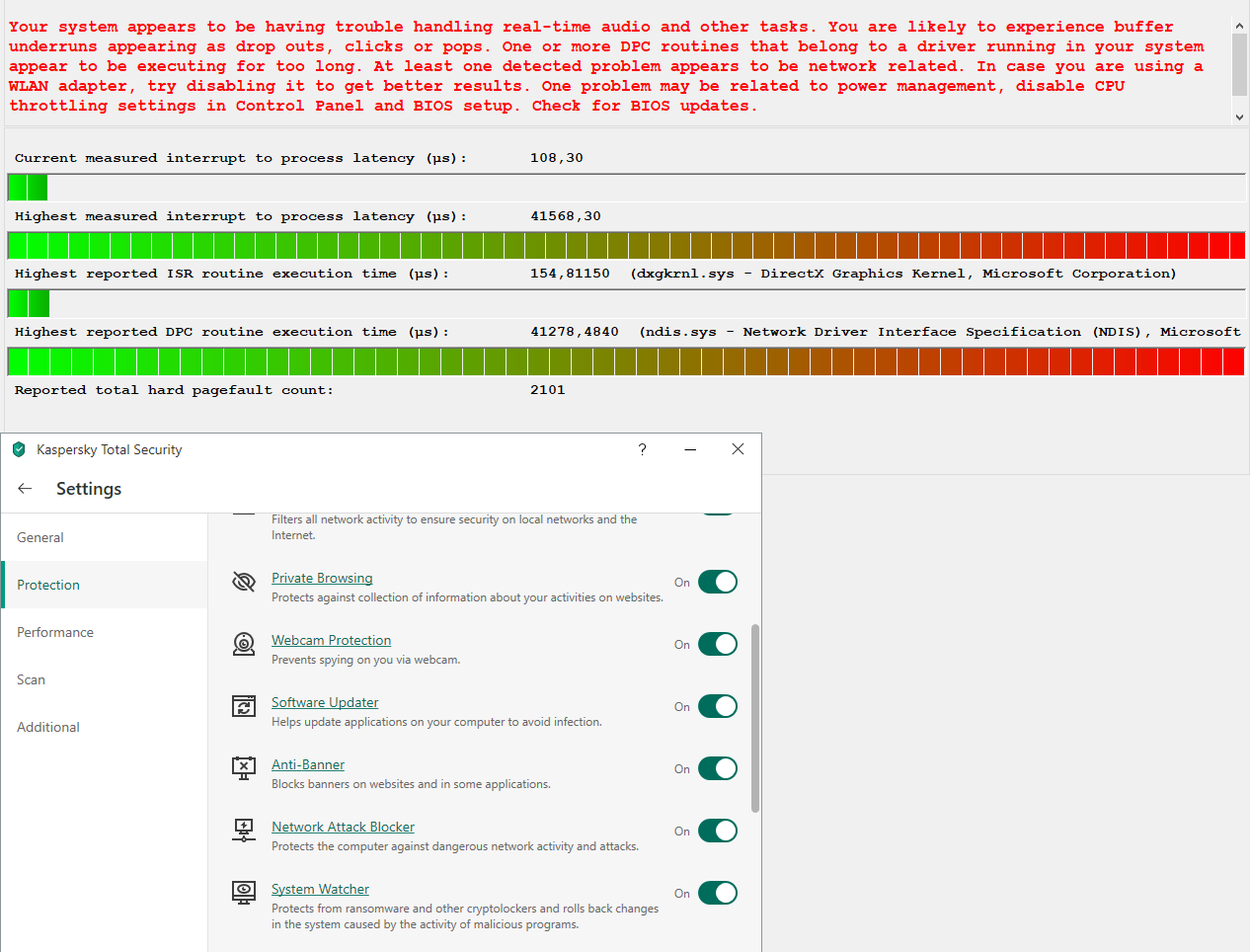Click the ndis.sys driver text
Viewport: 1250px width, 952px height.
[940, 332]
